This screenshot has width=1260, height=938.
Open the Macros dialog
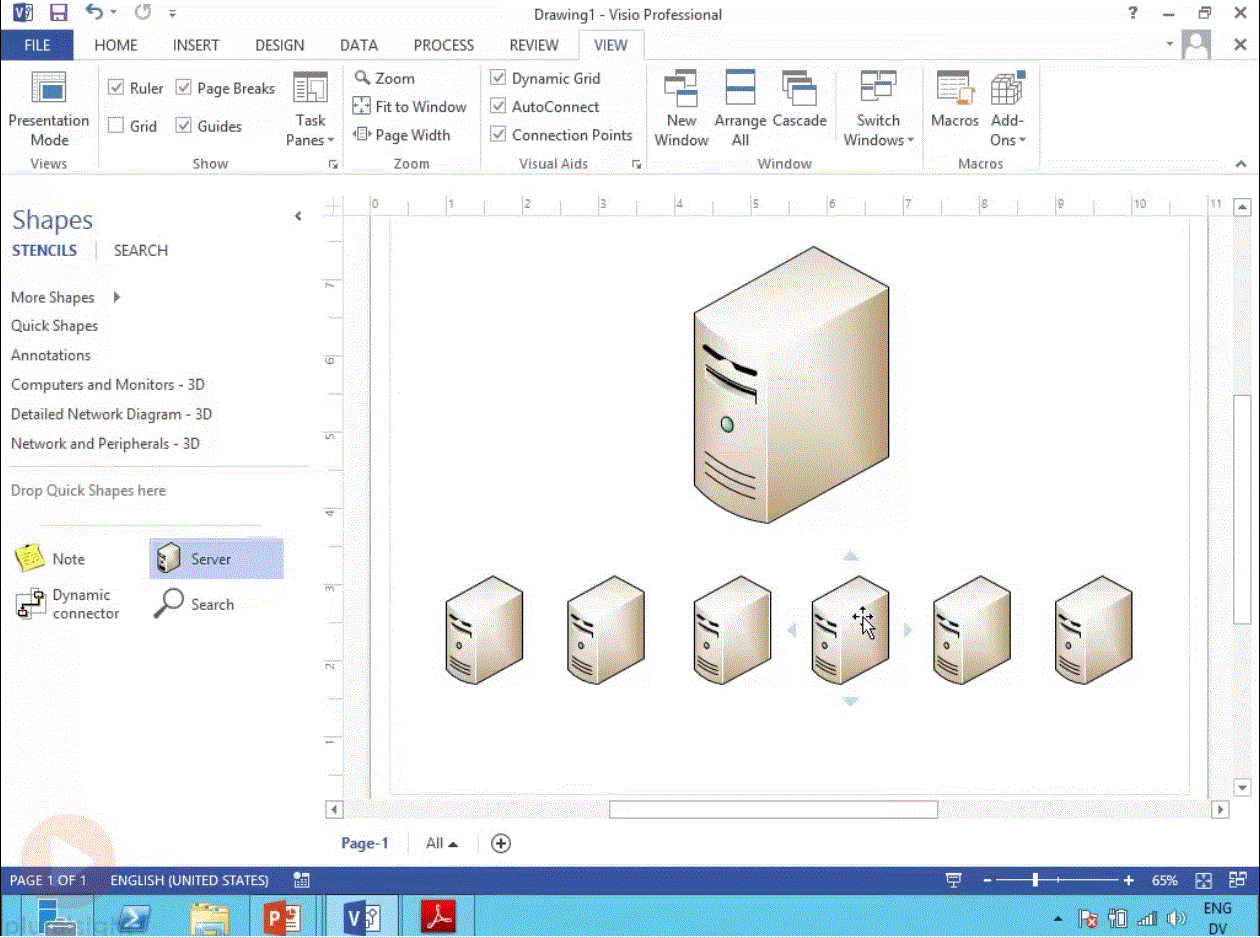[x=954, y=100]
